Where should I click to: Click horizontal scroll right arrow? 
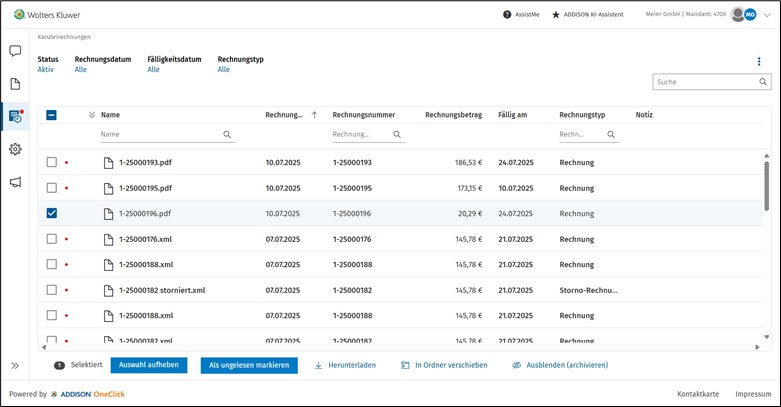pyautogui.click(x=758, y=347)
